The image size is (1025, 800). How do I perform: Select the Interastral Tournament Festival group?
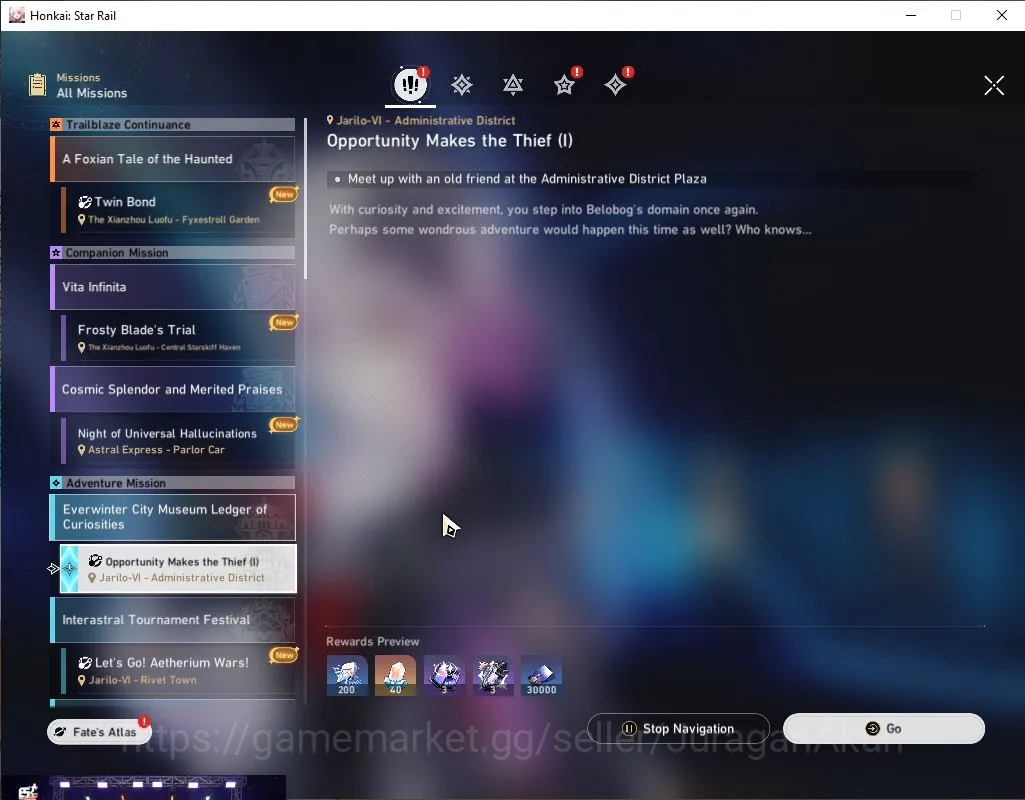pyautogui.click(x=173, y=620)
